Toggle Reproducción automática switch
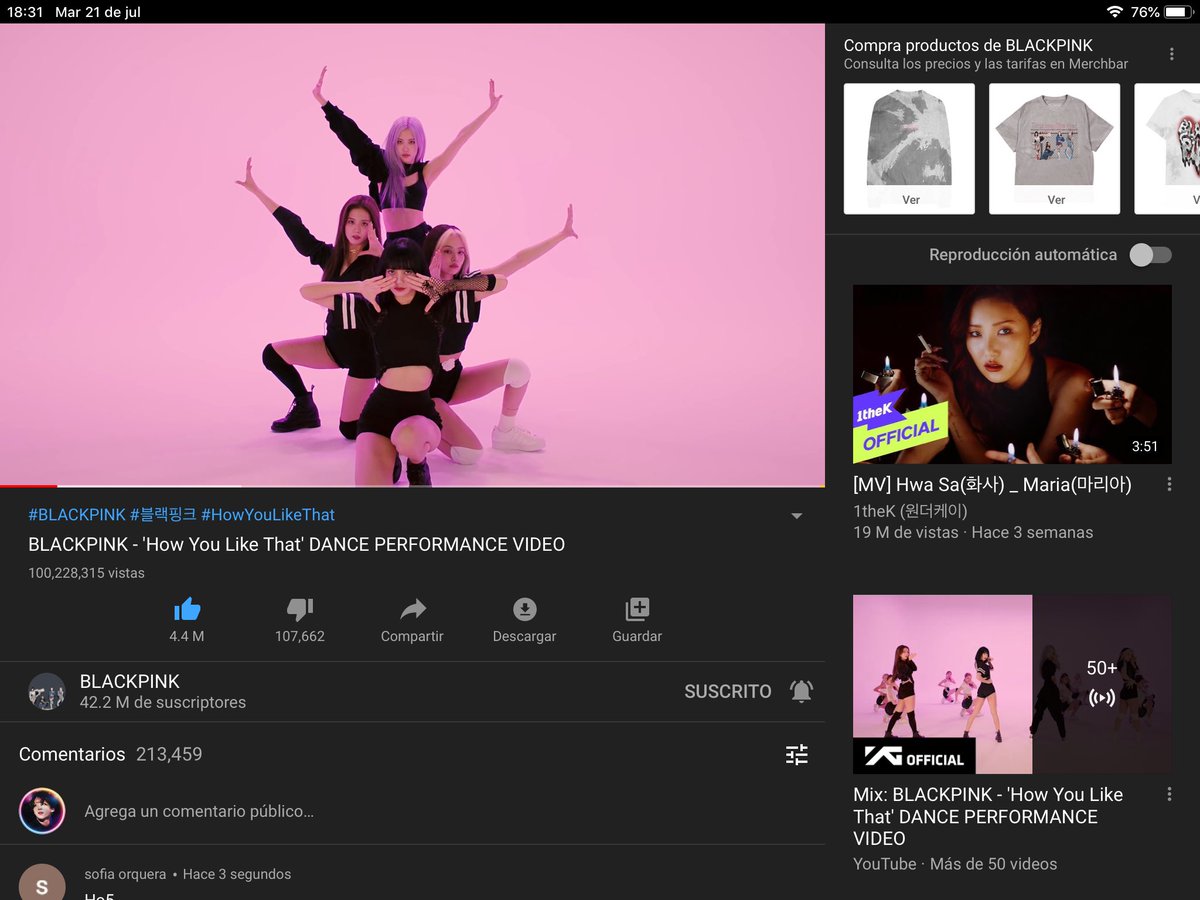Screen dimensions: 1200x900 pos(1150,255)
